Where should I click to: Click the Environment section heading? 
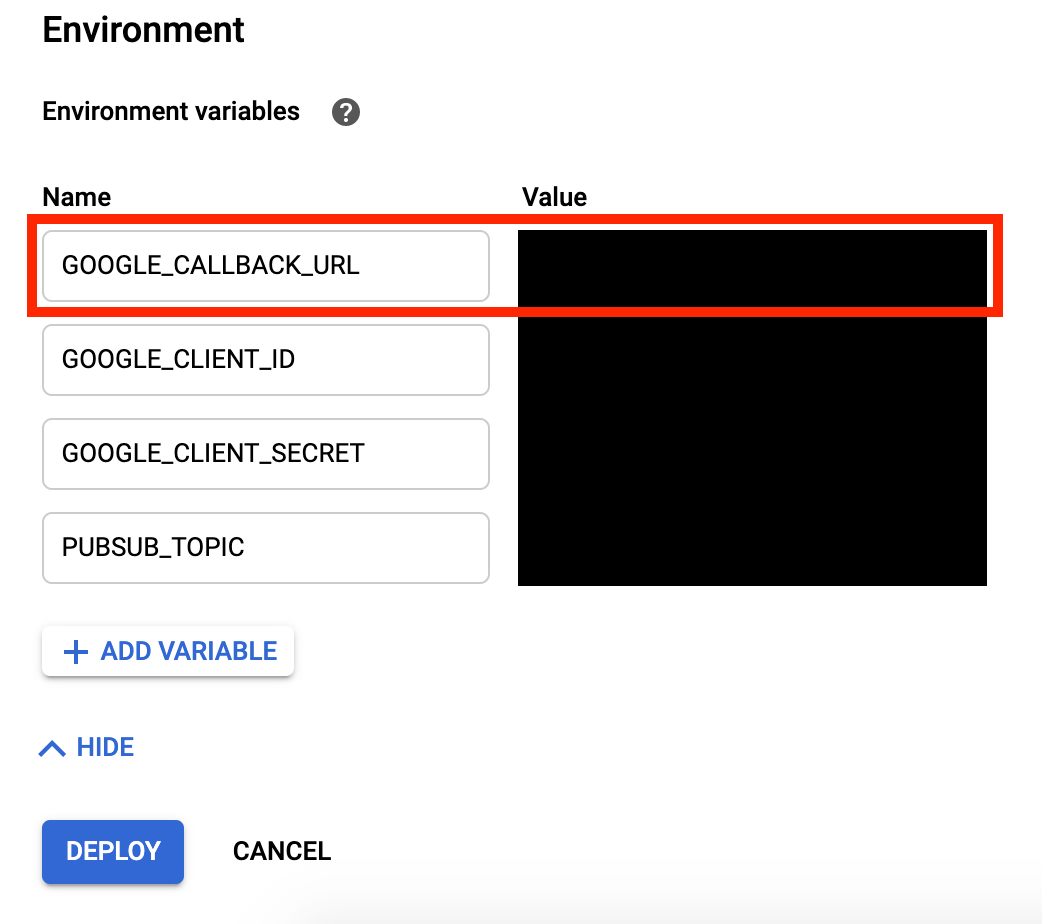point(144,30)
